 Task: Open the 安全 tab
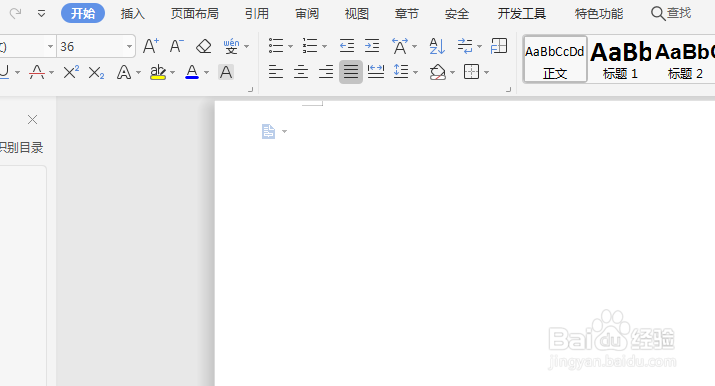tap(457, 14)
